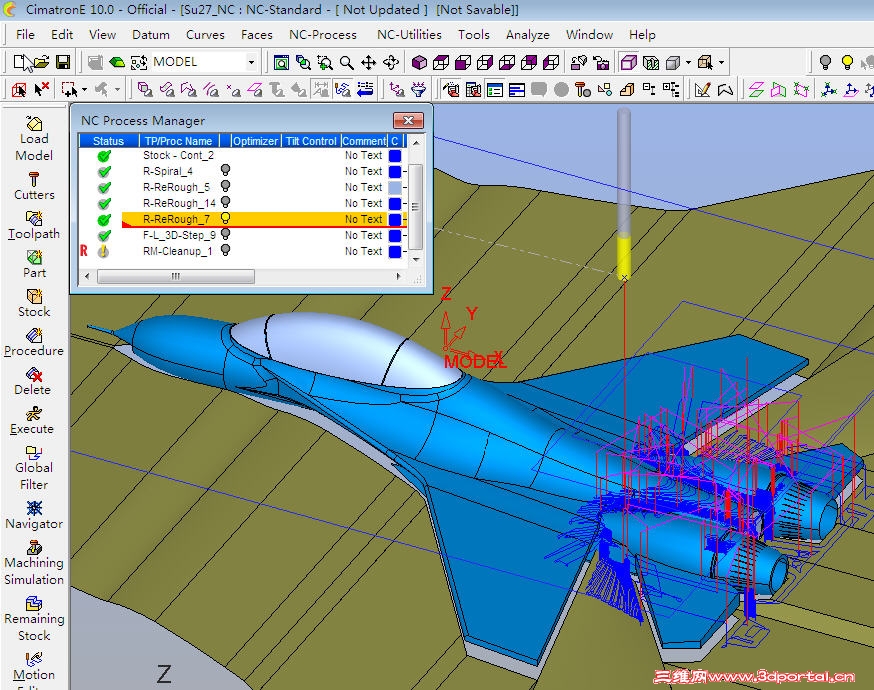874x690 pixels.
Task: Toggle the light bulb for R-Spiral_4
Action: [225, 170]
